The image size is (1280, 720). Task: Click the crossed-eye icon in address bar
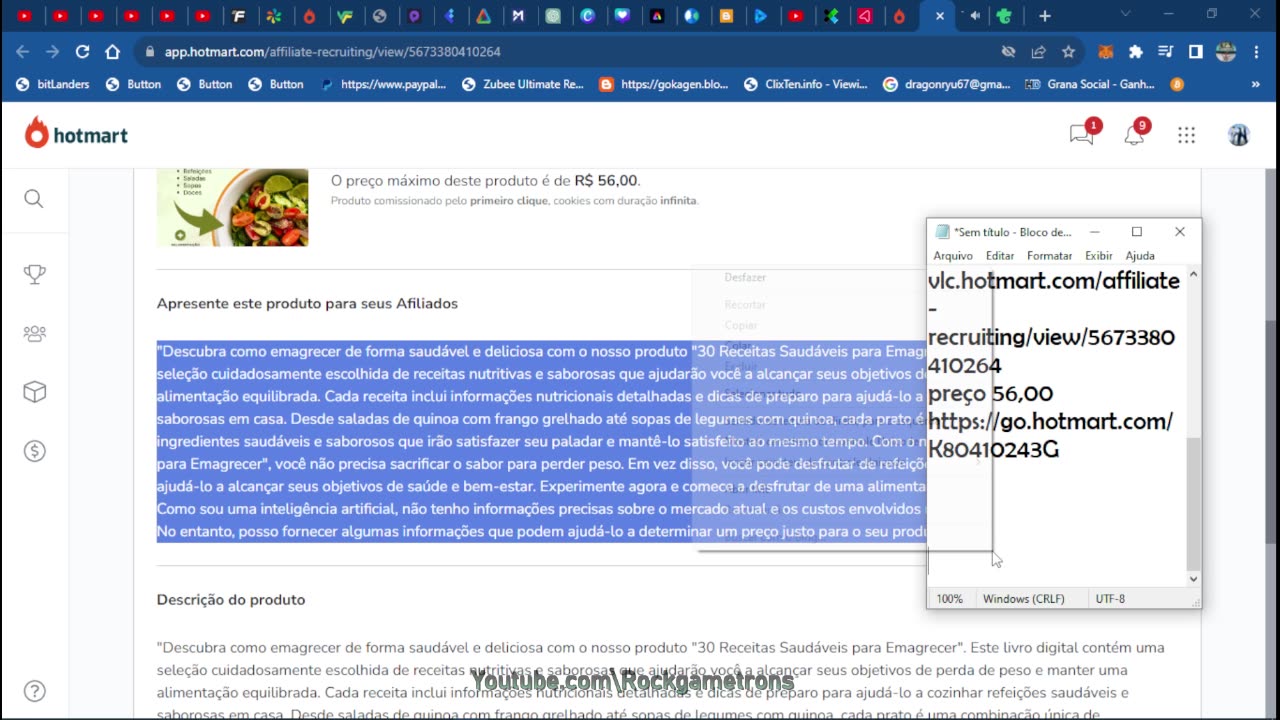(1008, 51)
